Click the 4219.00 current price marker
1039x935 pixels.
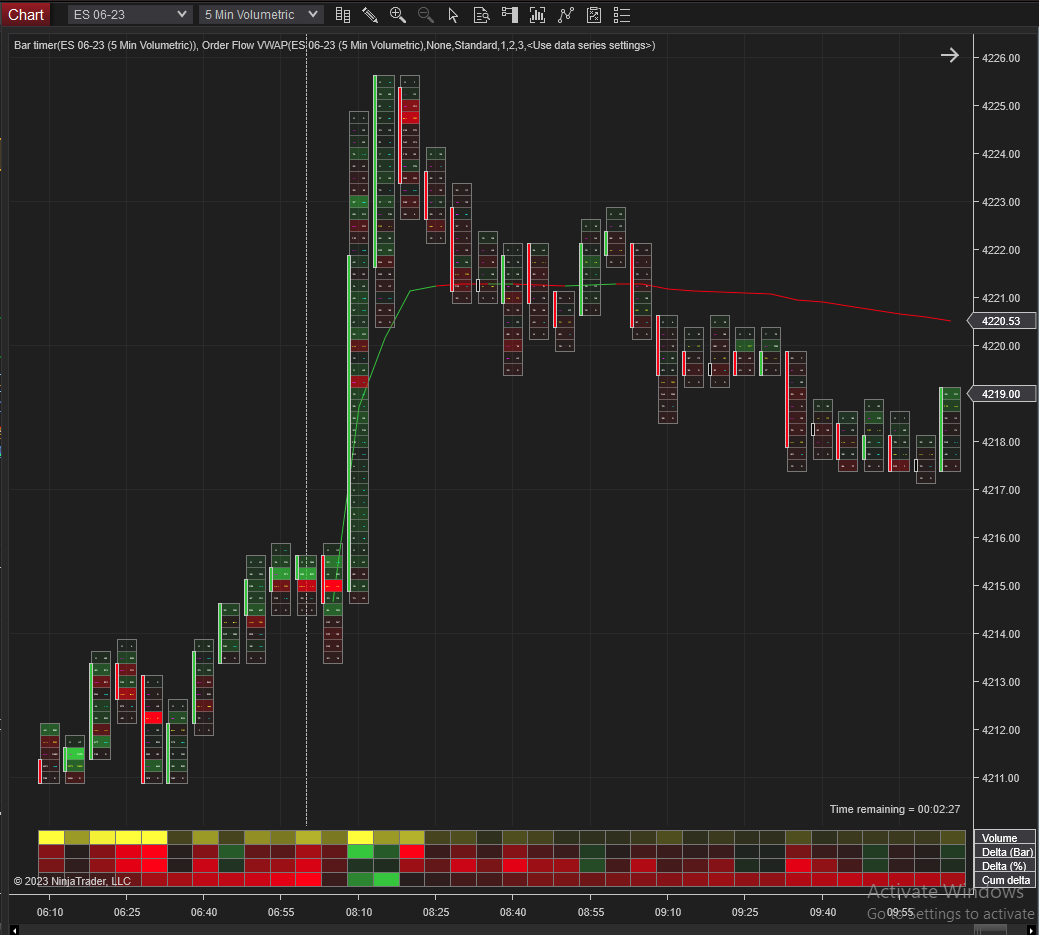tap(1001, 394)
